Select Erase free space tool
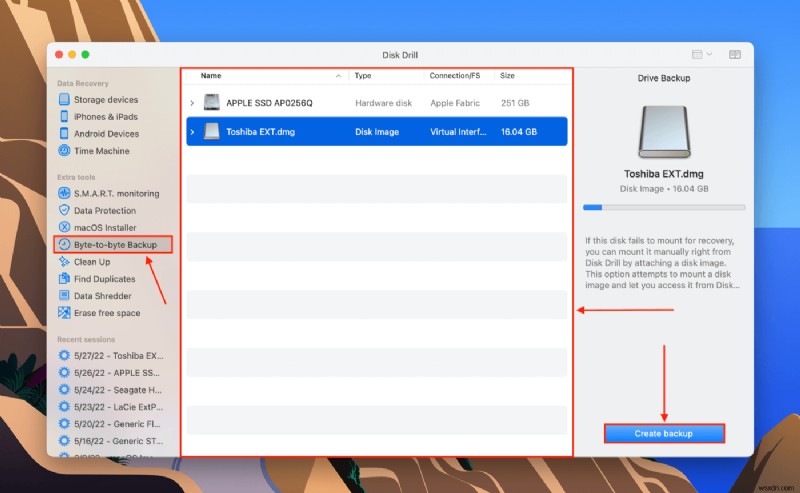The image size is (800, 493). pyautogui.click(x=107, y=313)
